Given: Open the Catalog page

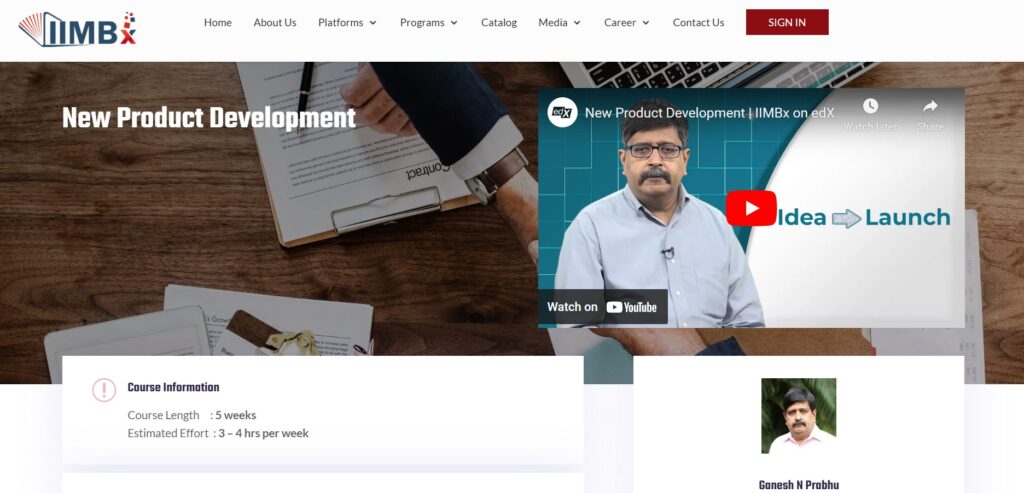Looking at the screenshot, I should click(x=499, y=22).
